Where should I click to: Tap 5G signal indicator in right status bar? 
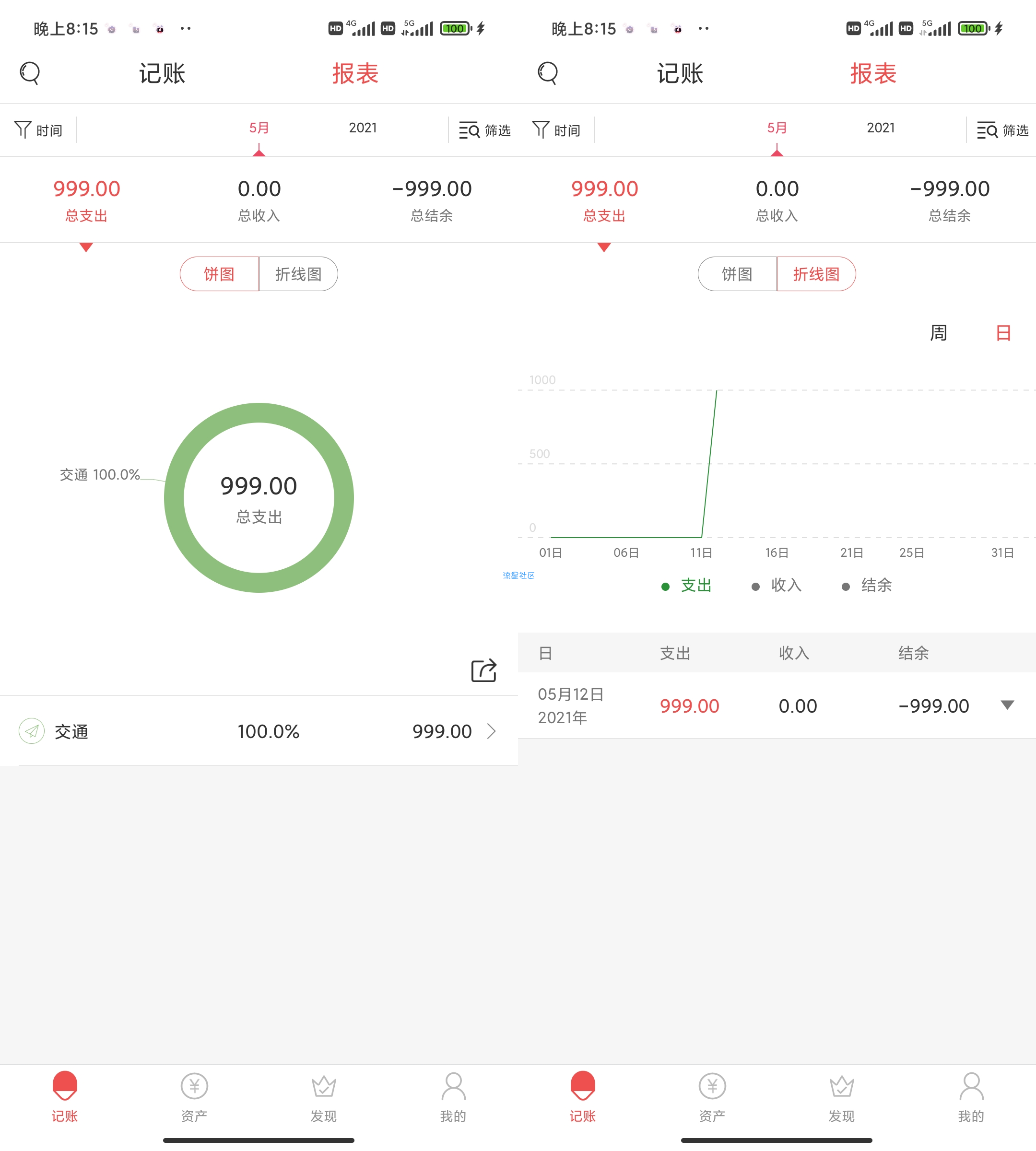pos(935,27)
